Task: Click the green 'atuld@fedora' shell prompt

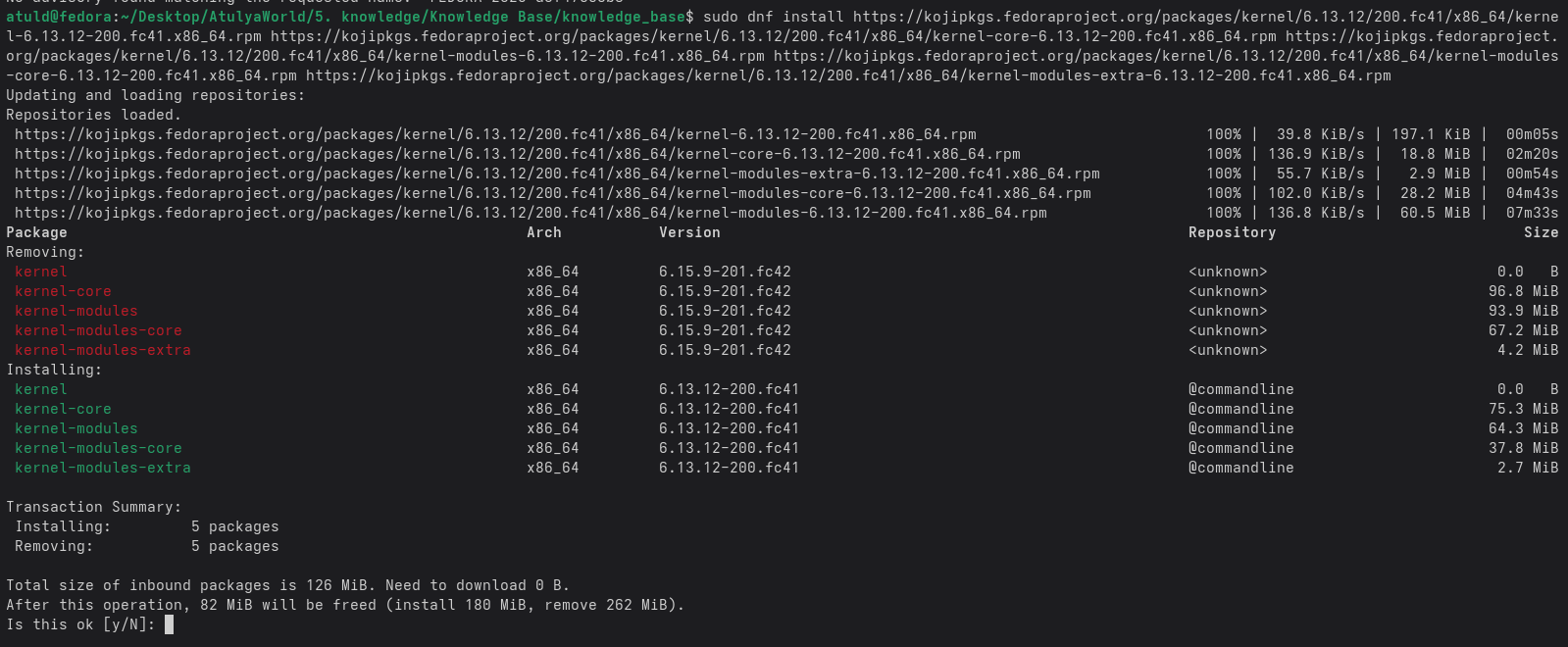Action: point(59,17)
